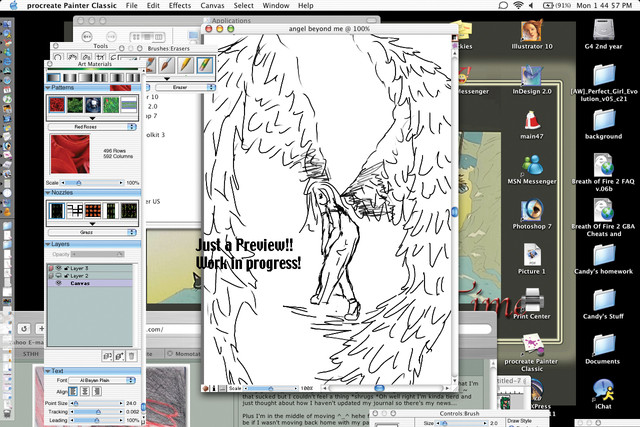Toggle visibility of Layer 2
This screenshot has width=640, height=427.
click(57, 276)
